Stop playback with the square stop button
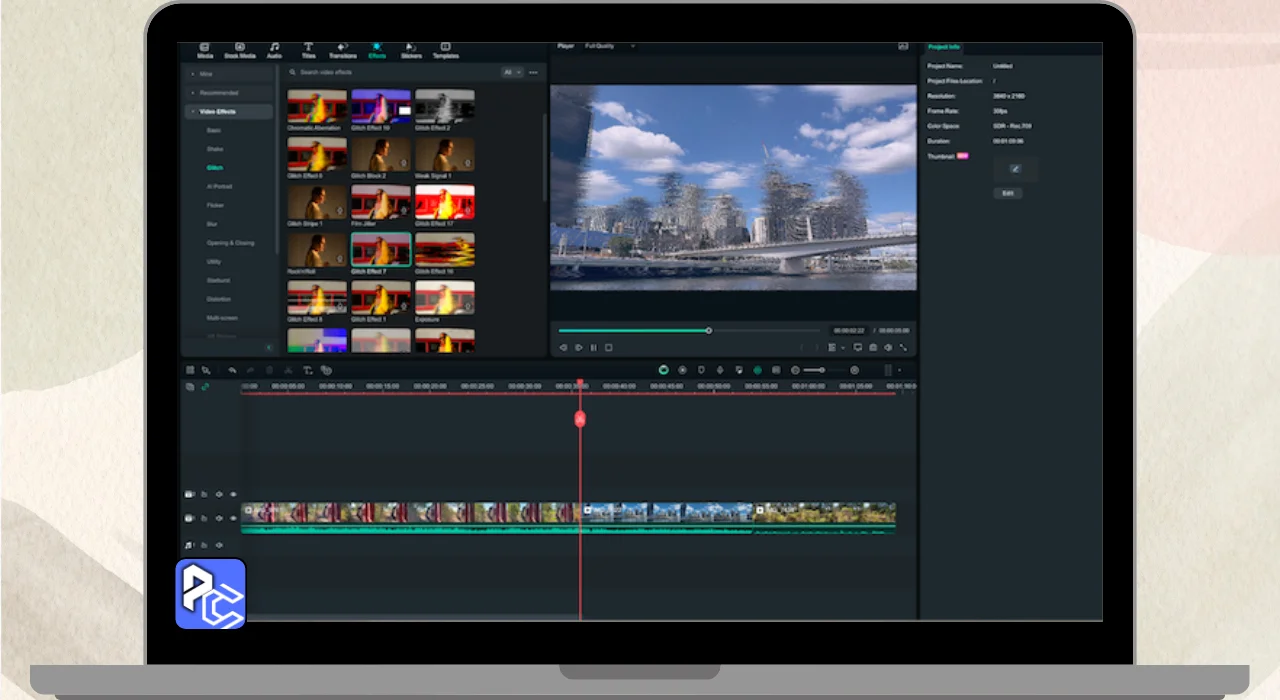 pos(608,348)
